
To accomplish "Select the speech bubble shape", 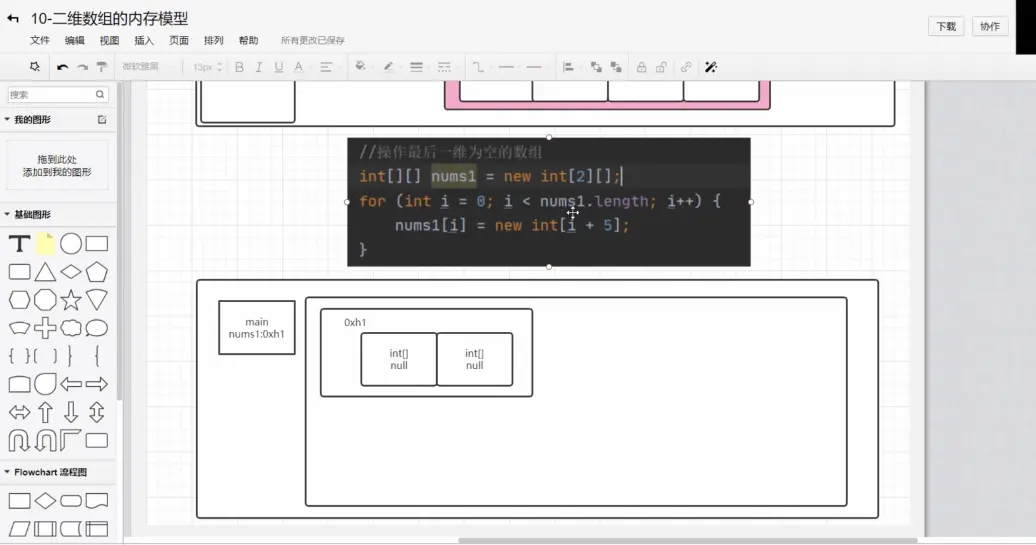I will point(96,328).
